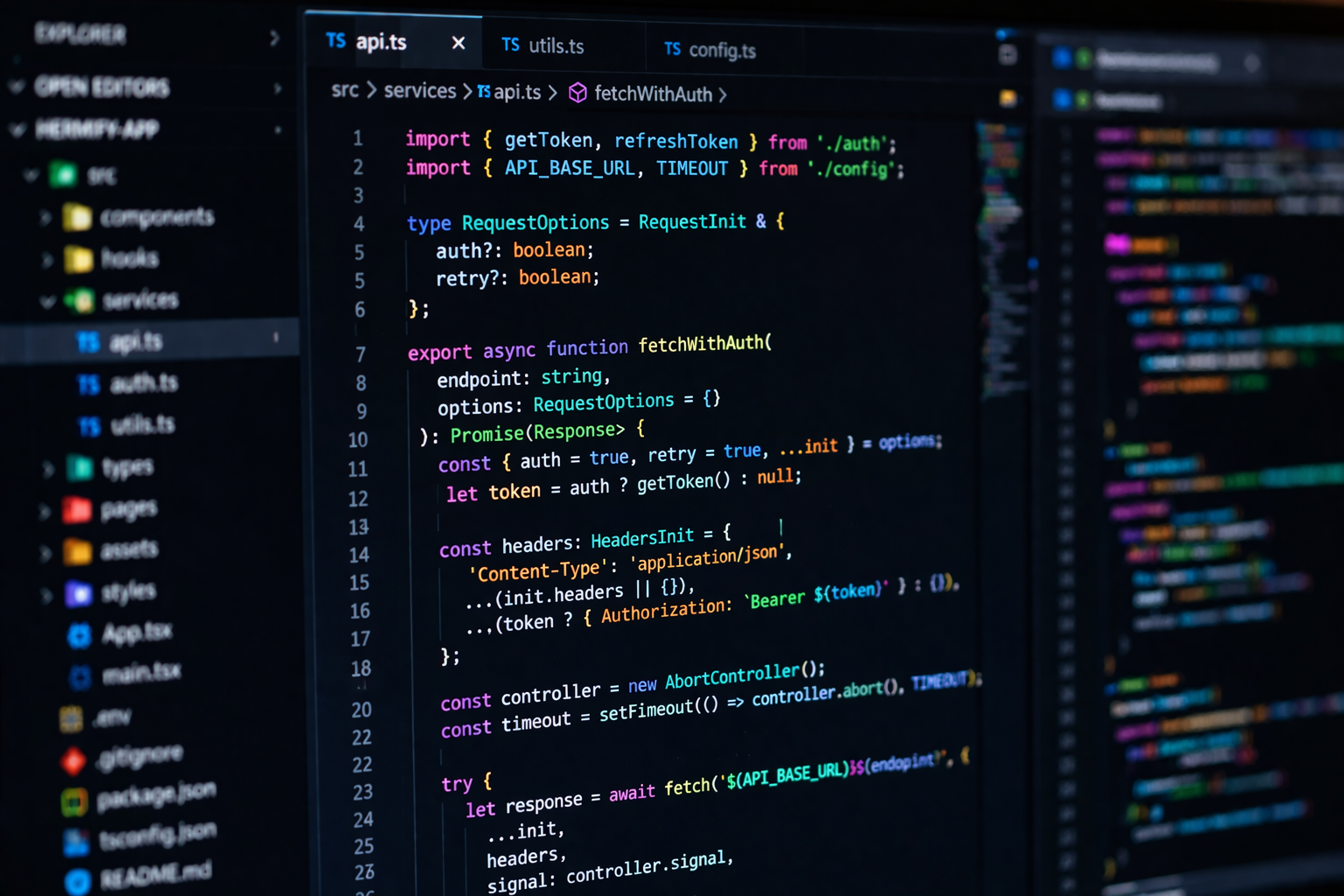Click the fetchWithAuth cube symbol icon
This screenshot has width=1344, height=896.
point(577,93)
